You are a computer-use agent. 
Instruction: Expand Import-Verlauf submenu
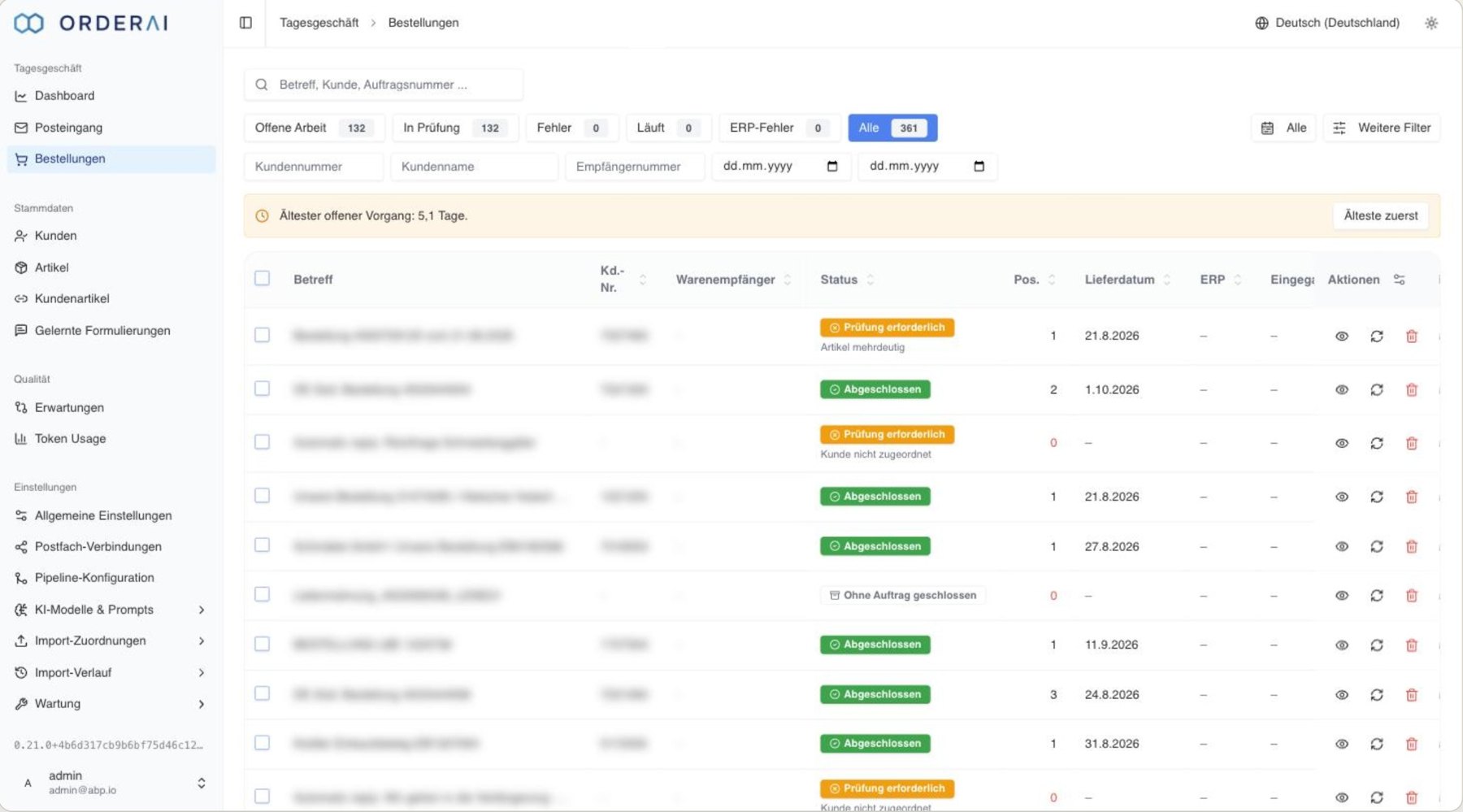(x=111, y=673)
